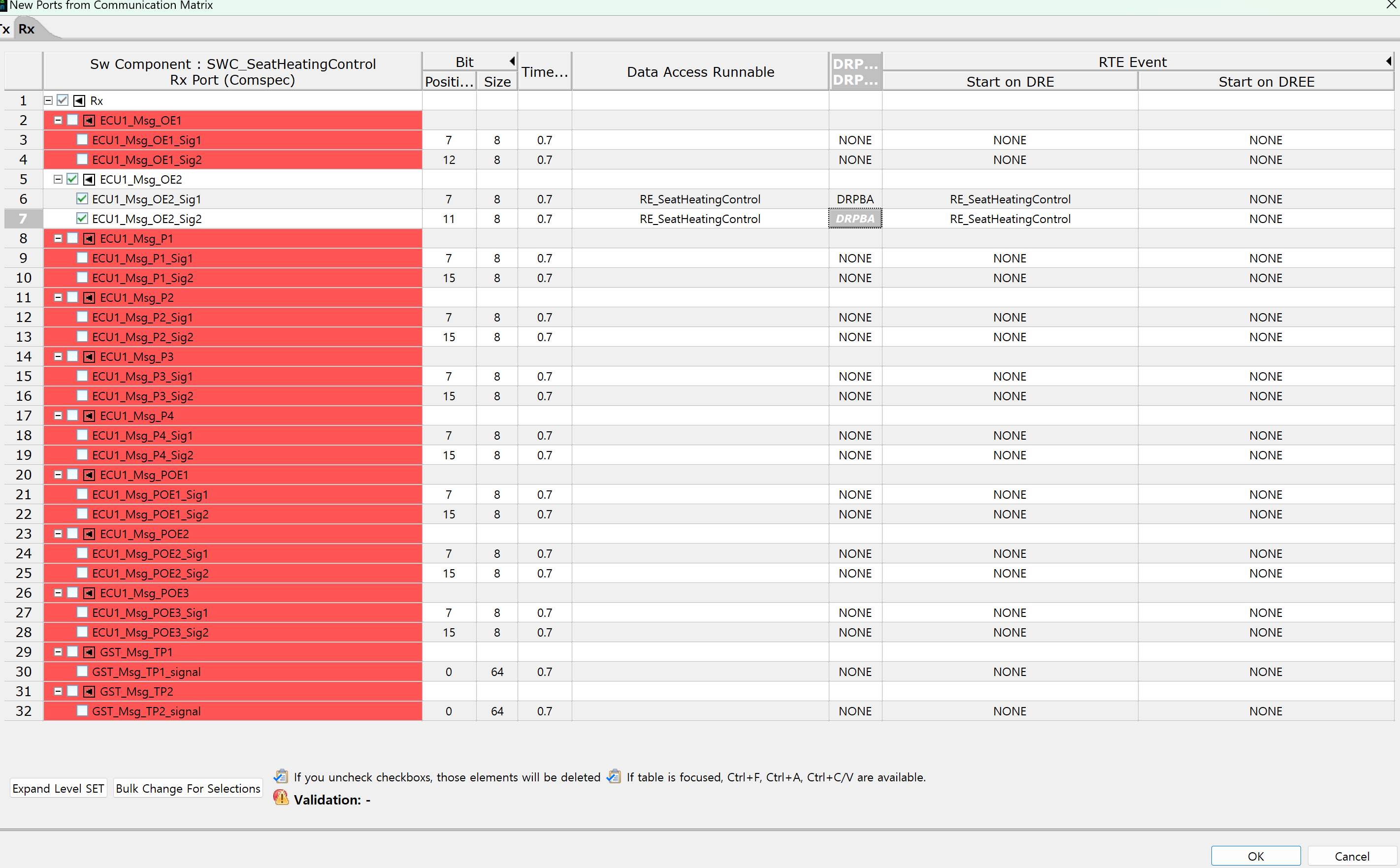Screen dimensions: 1400x868
Task: Collapse the Rx root tree node
Action: click(49, 100)
